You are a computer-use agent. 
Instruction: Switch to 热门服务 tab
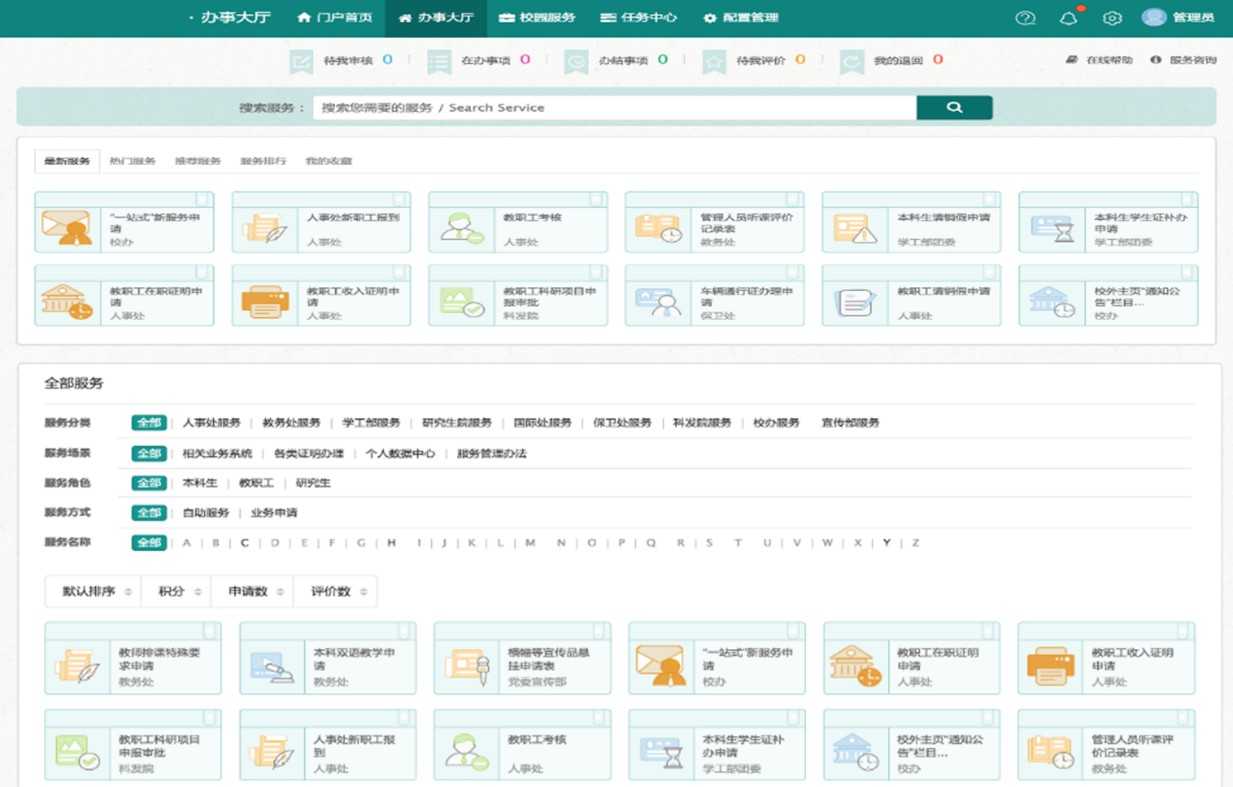pos(132,161)
